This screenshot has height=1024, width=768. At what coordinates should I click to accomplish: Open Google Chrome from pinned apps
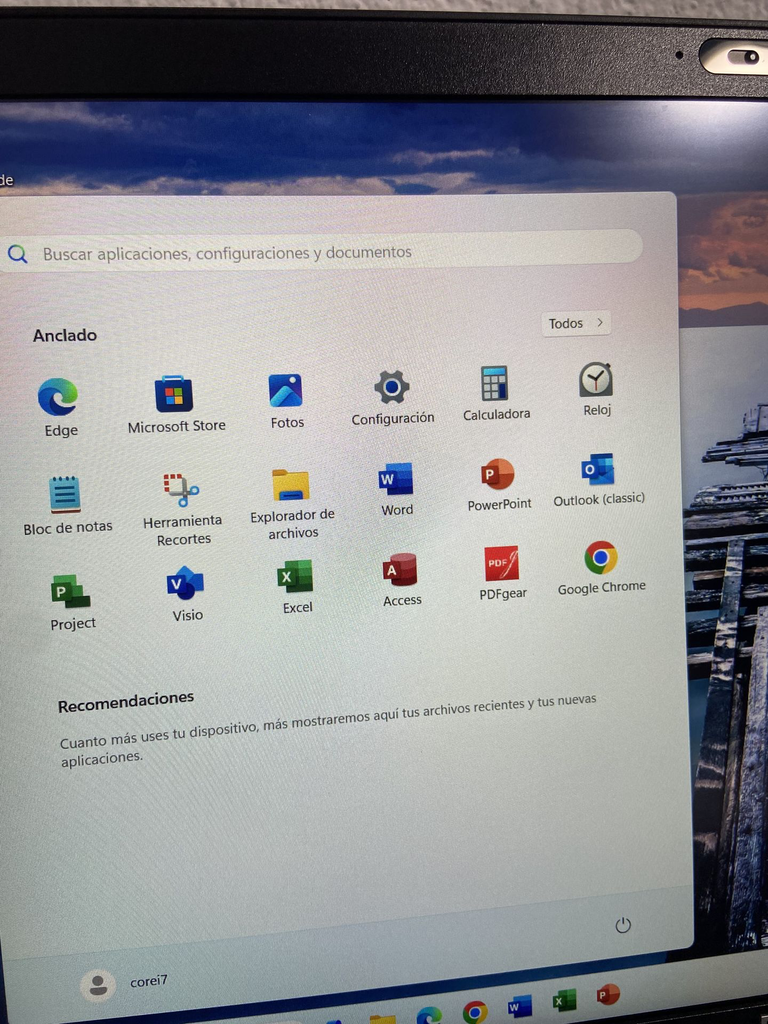click(601, 568)
